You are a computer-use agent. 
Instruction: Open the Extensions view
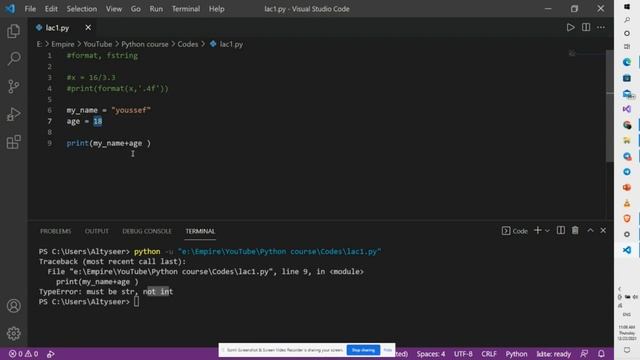(x=13, y=142)
